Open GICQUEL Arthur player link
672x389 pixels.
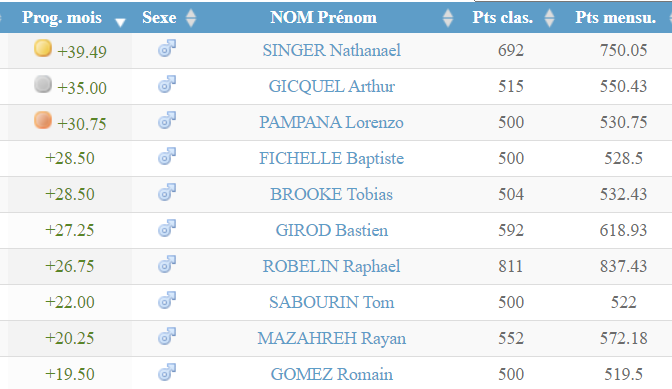point(332,87)
